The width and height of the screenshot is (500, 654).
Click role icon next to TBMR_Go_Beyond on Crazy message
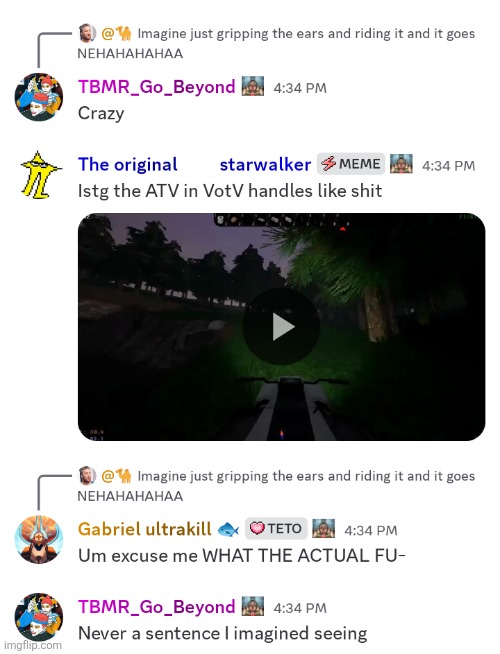tap(253, 86)
